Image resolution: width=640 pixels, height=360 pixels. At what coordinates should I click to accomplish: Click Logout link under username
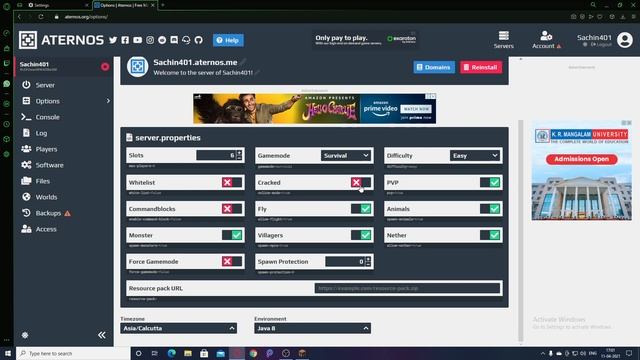coord(602,44)
